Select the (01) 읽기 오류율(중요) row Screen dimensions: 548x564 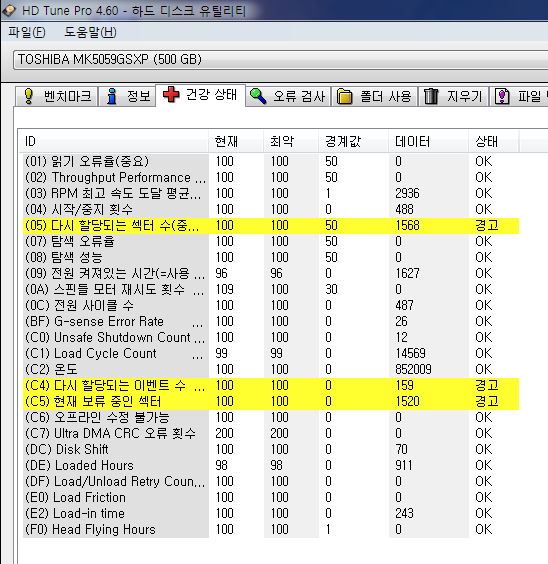271,161
